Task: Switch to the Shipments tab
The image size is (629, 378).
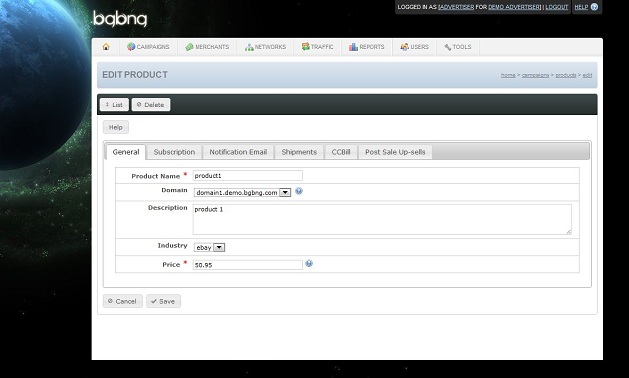Action: pos(299,152)
